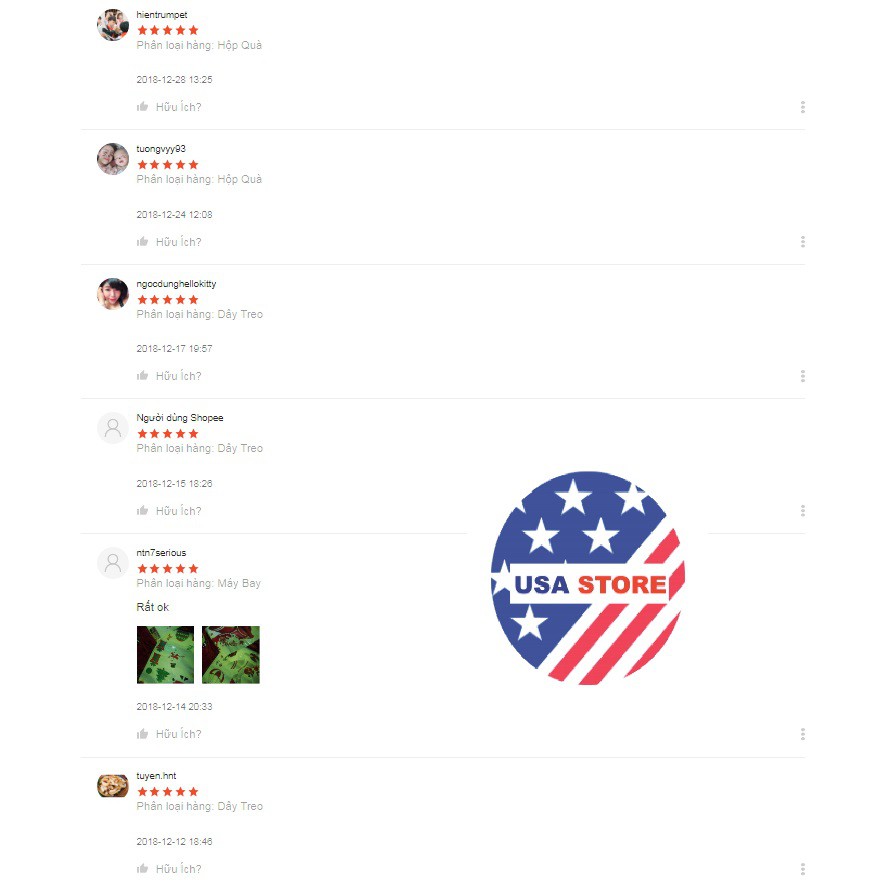The width and height of the screenshot is (885, 885).
Task: Click 'Hữu ích?' text on tuyen.hnt's review
Action: tap(178, 869)
